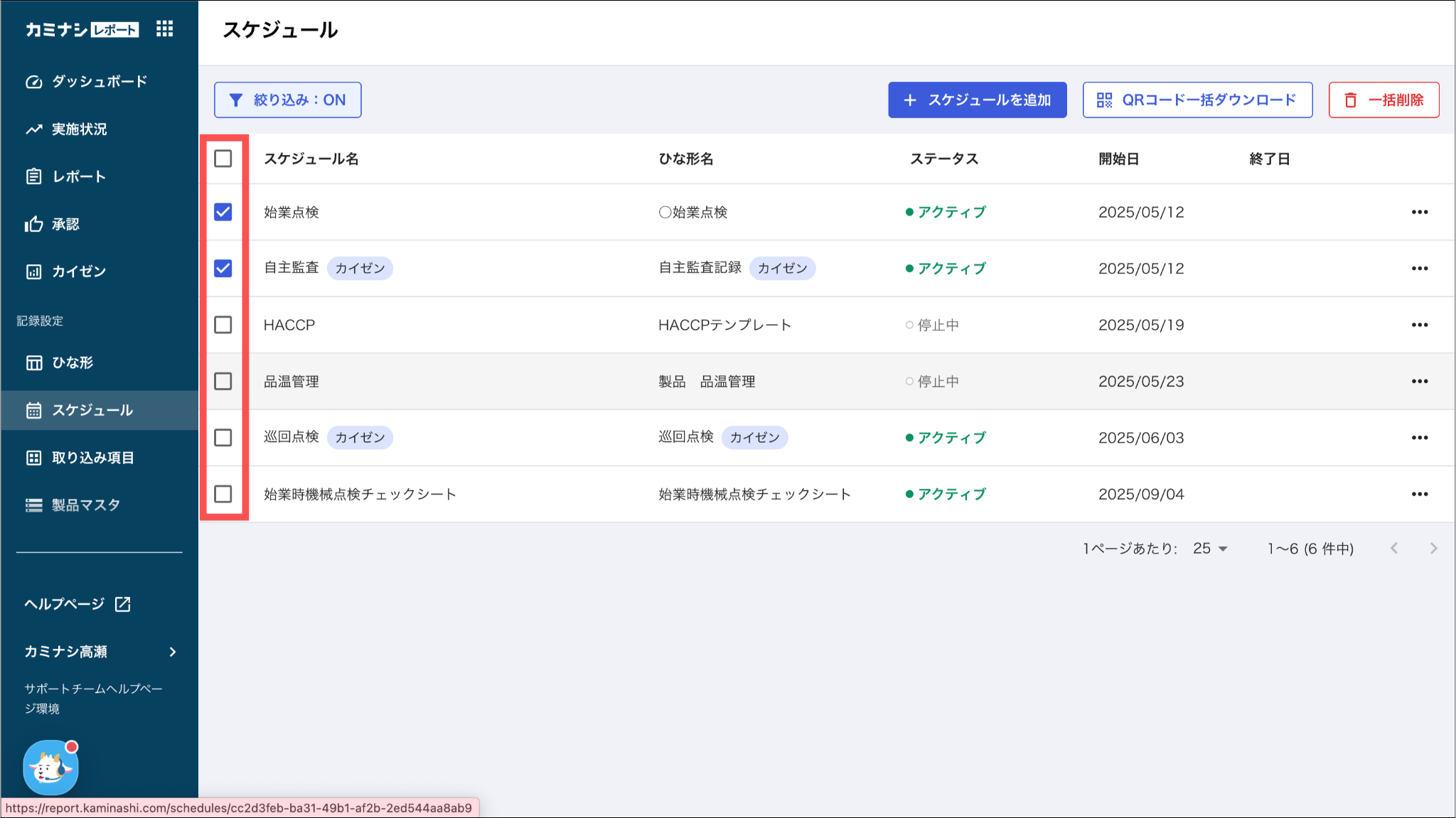
Task: Open the 承認 thumbs-up icon
Action: 33,225
